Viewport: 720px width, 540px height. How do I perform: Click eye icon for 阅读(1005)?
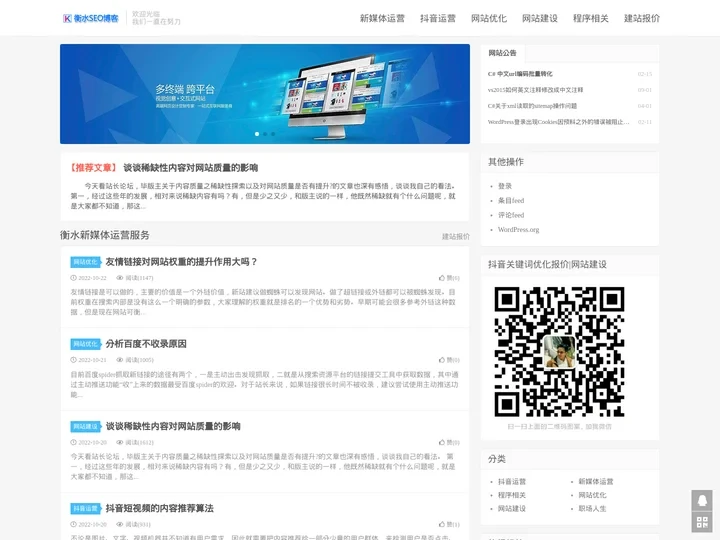coord(120,360)
